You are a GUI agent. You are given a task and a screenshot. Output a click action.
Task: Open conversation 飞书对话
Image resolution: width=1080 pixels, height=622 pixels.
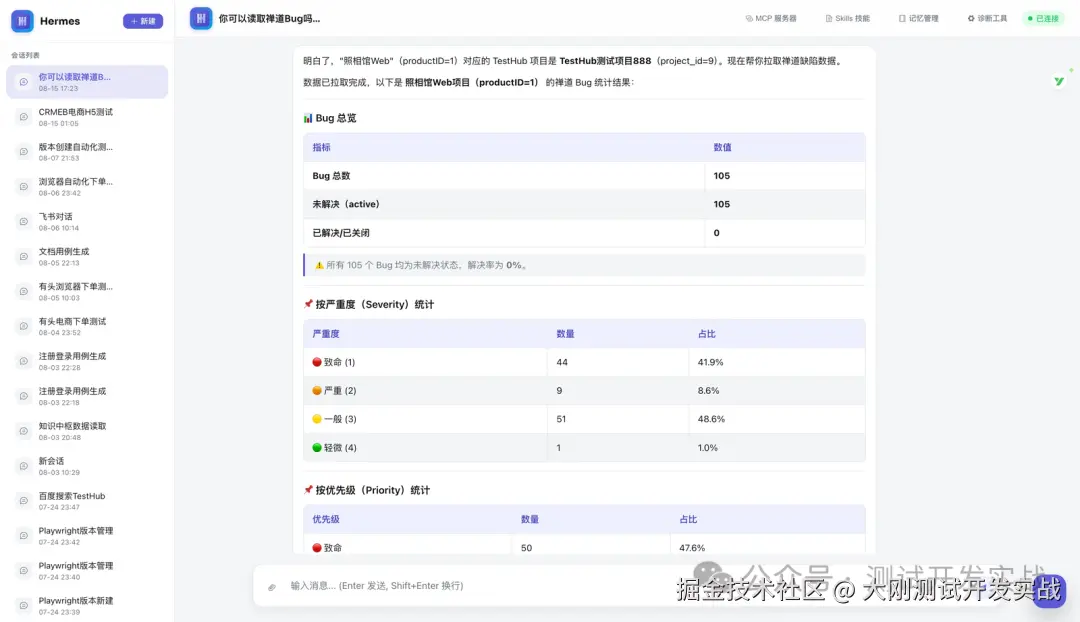point(87,222)
